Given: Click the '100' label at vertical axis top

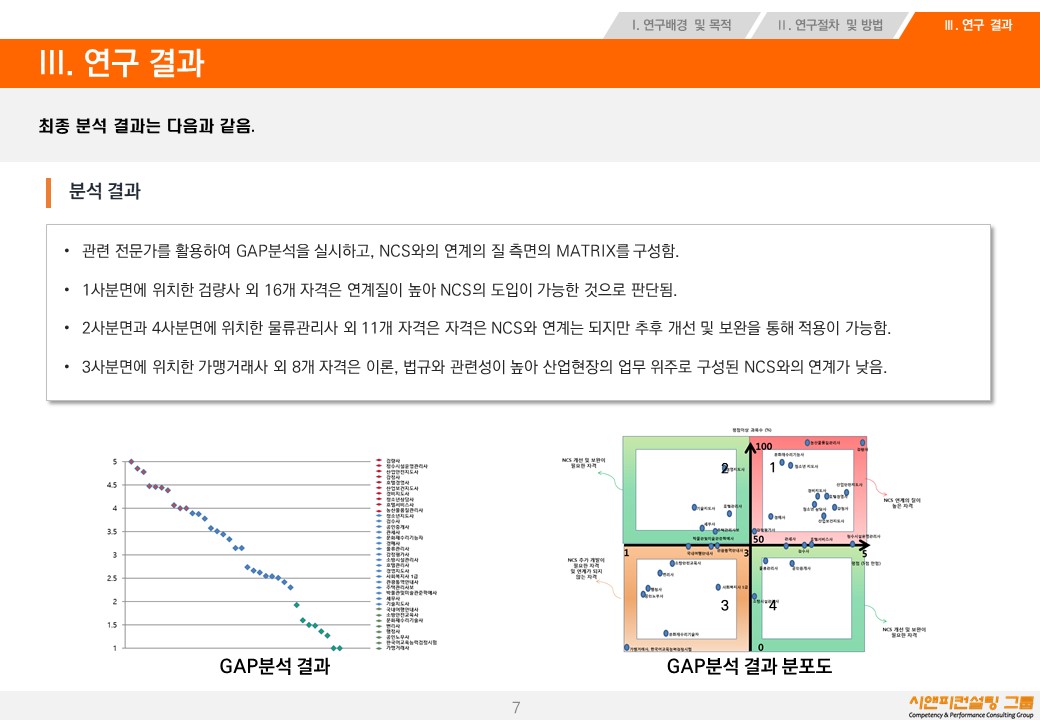Looking at the screenshot, I should tap(764, 446).
